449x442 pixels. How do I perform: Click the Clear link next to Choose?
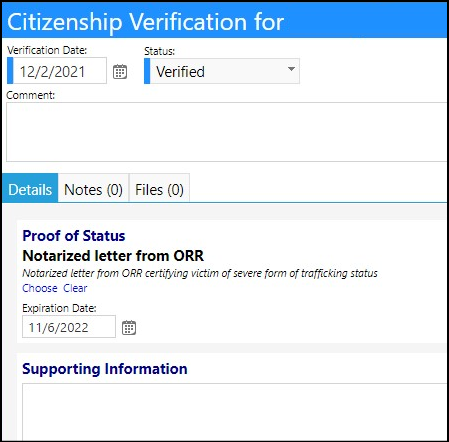pos(75,288)
